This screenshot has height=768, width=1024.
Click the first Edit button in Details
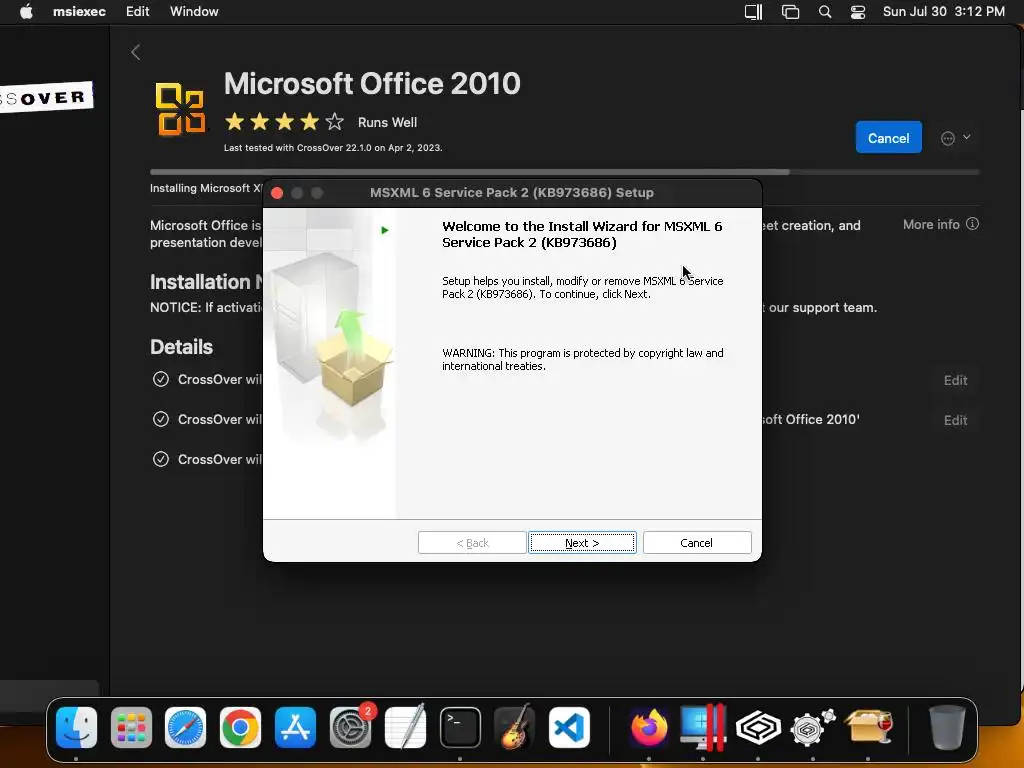click(x=955, y=380)
